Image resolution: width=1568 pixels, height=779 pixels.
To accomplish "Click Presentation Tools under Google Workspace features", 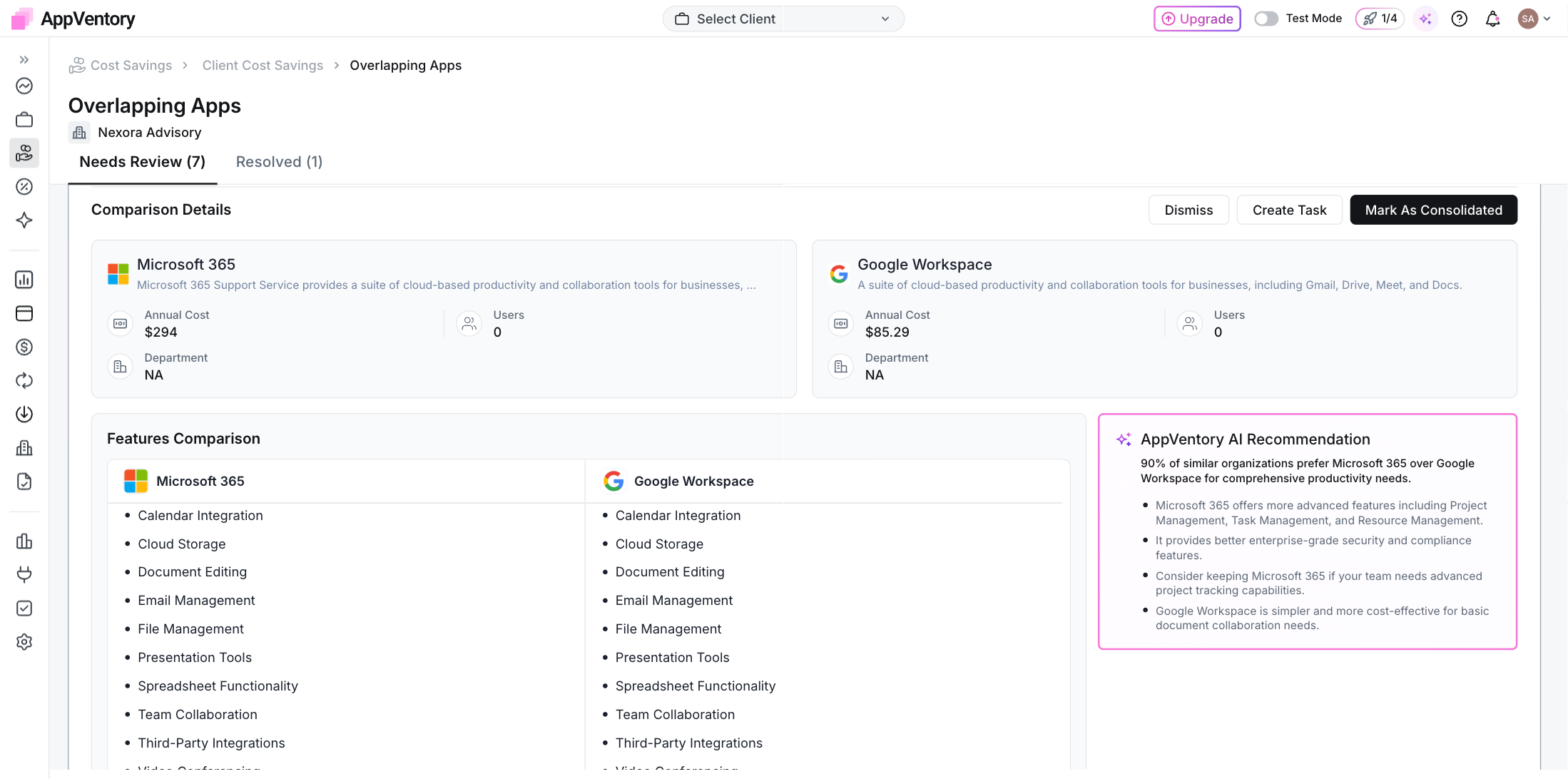I will (673, 658).
